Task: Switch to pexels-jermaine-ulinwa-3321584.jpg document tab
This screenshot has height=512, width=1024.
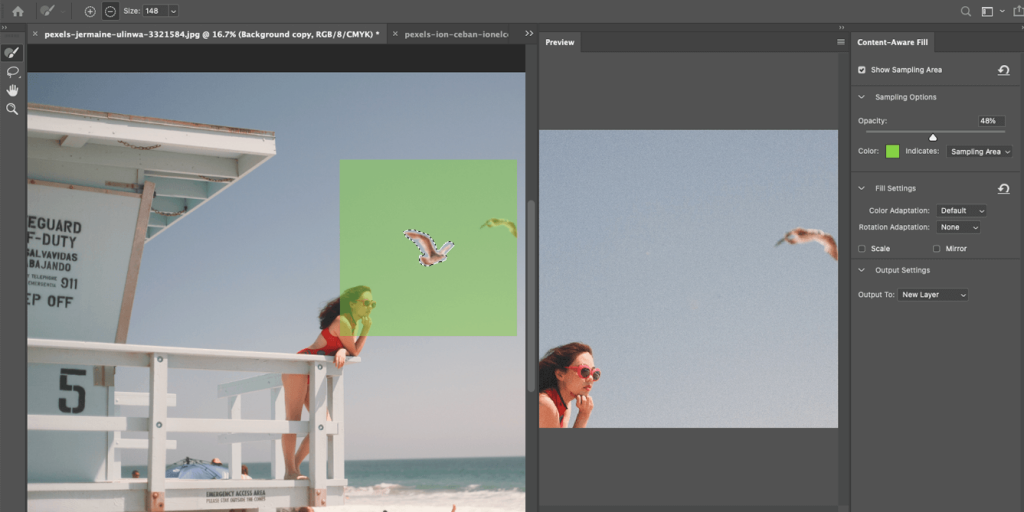Action: (212, 34)
